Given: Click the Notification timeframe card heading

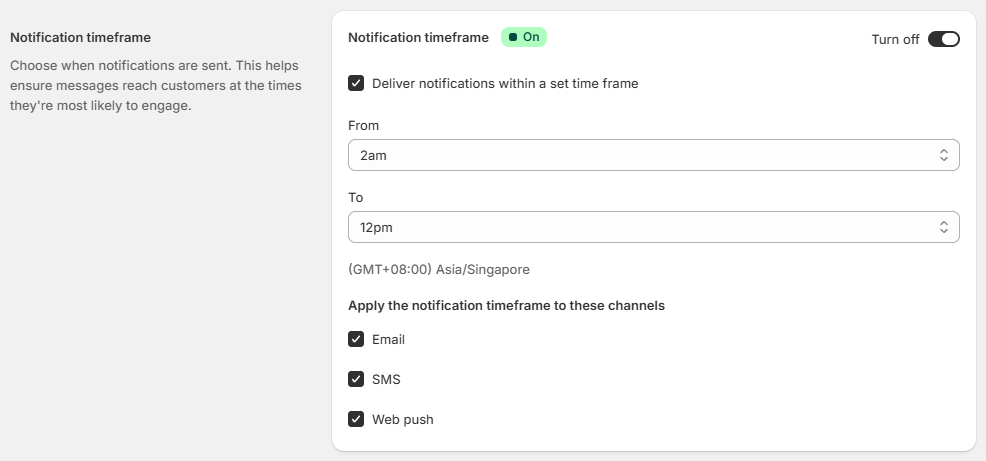Looking at the screenshot, I should [x=418, y=37].
